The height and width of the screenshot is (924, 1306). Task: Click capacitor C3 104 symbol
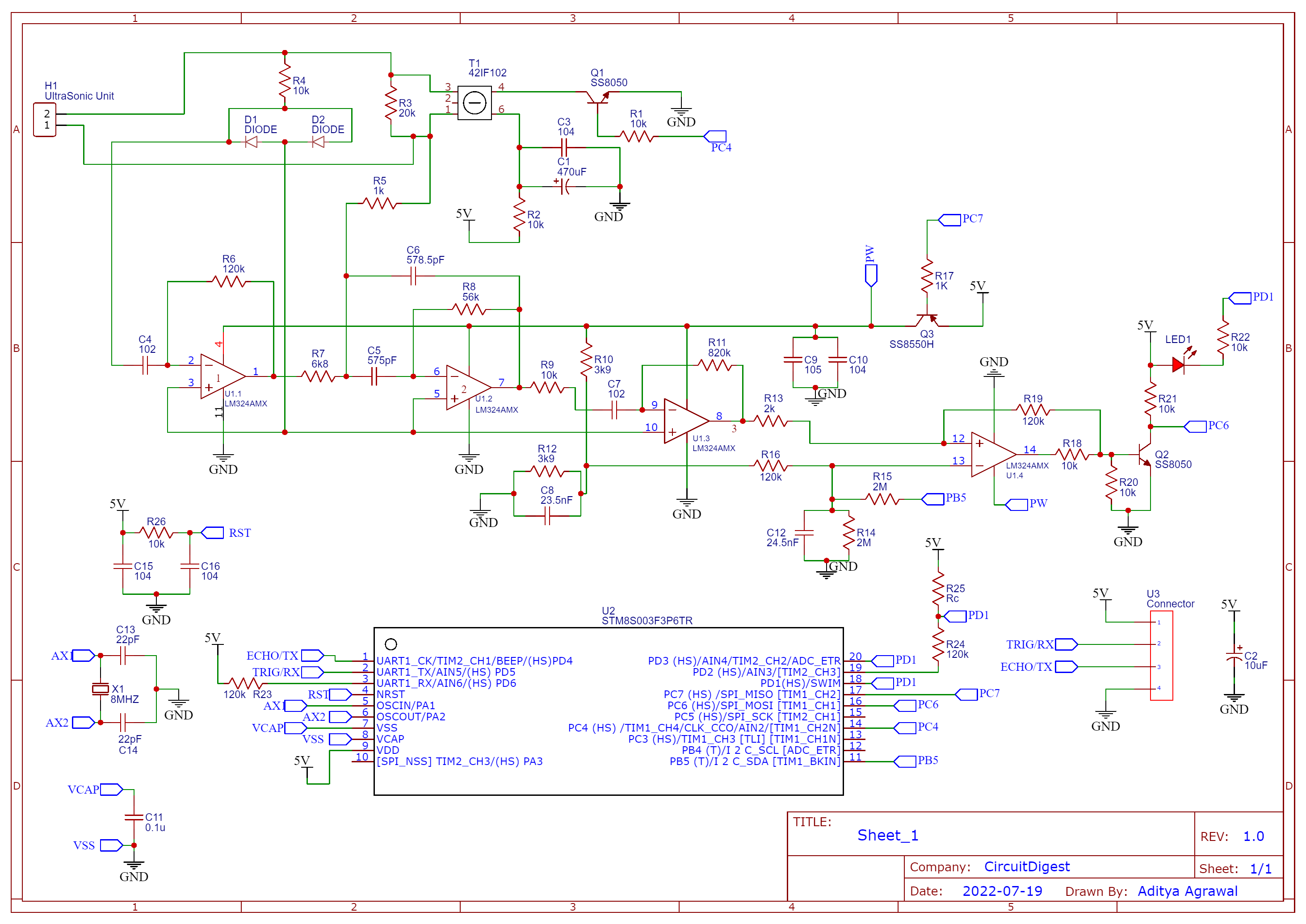(x=564, y=148)
